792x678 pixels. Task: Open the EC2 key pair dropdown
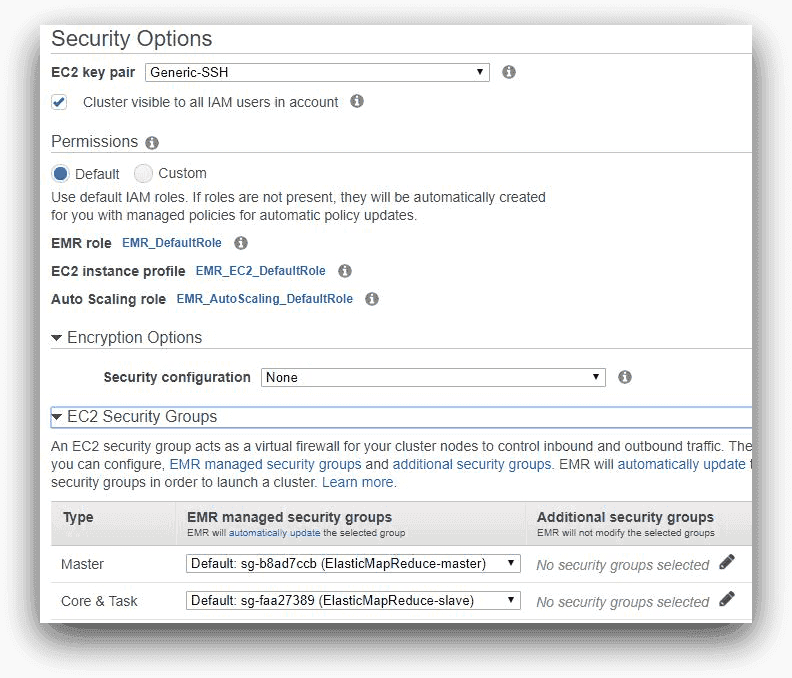[x=317, y=72]
